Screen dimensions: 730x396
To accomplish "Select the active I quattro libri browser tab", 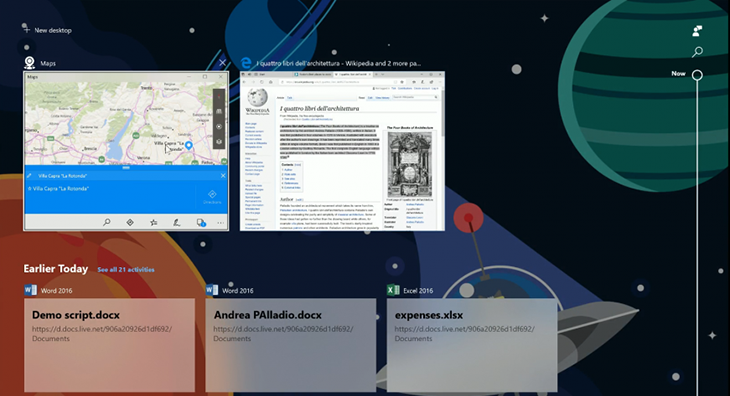I will click(353, 74).
